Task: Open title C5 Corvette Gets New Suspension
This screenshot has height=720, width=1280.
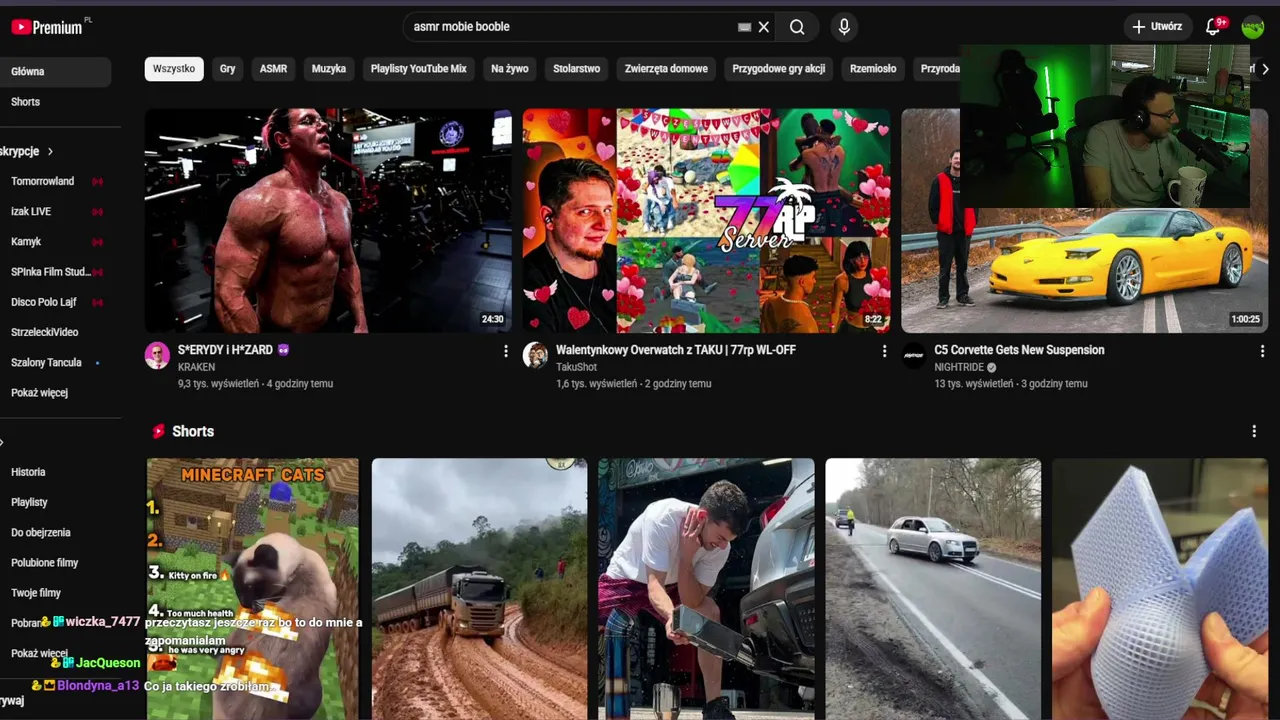Action: 1019,350
